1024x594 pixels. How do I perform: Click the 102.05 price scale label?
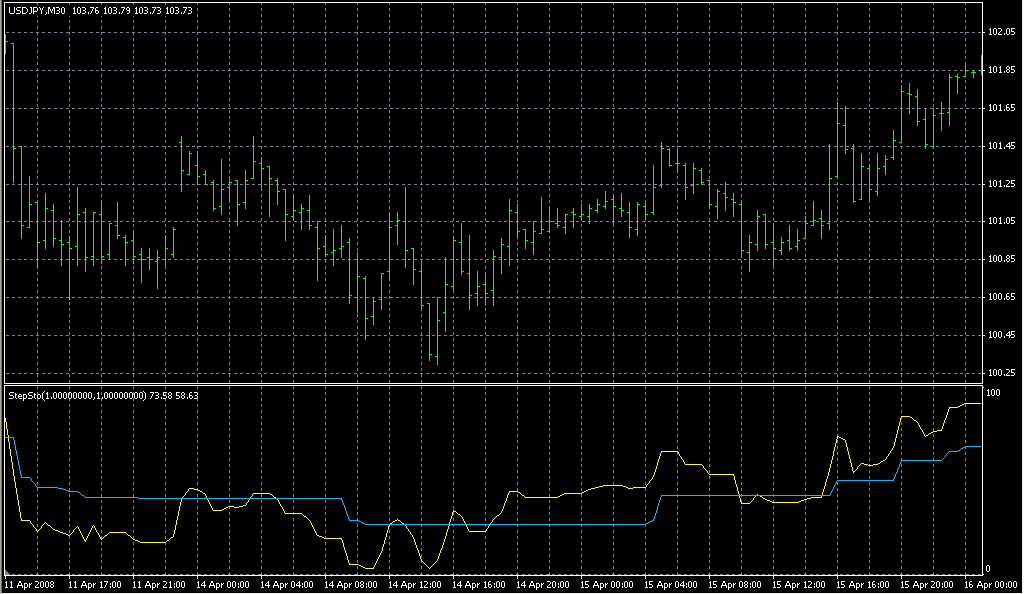coord(1001,32)
